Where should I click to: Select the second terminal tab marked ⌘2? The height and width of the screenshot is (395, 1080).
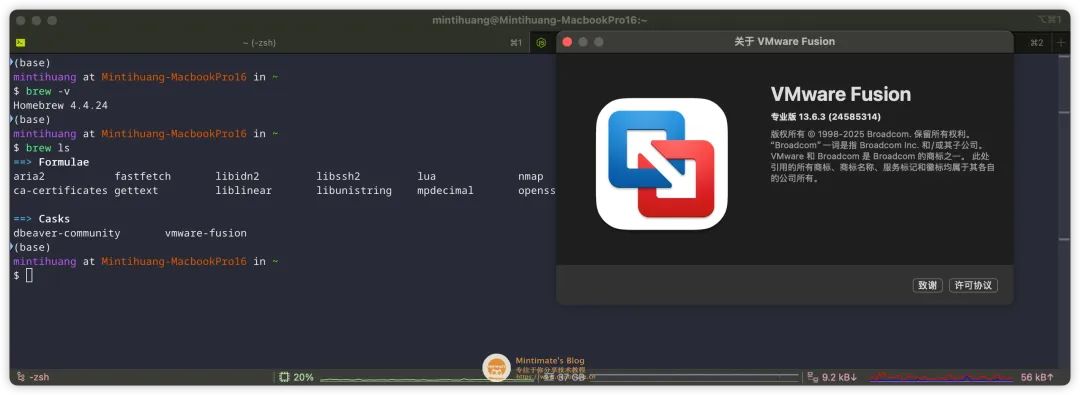1037,43
